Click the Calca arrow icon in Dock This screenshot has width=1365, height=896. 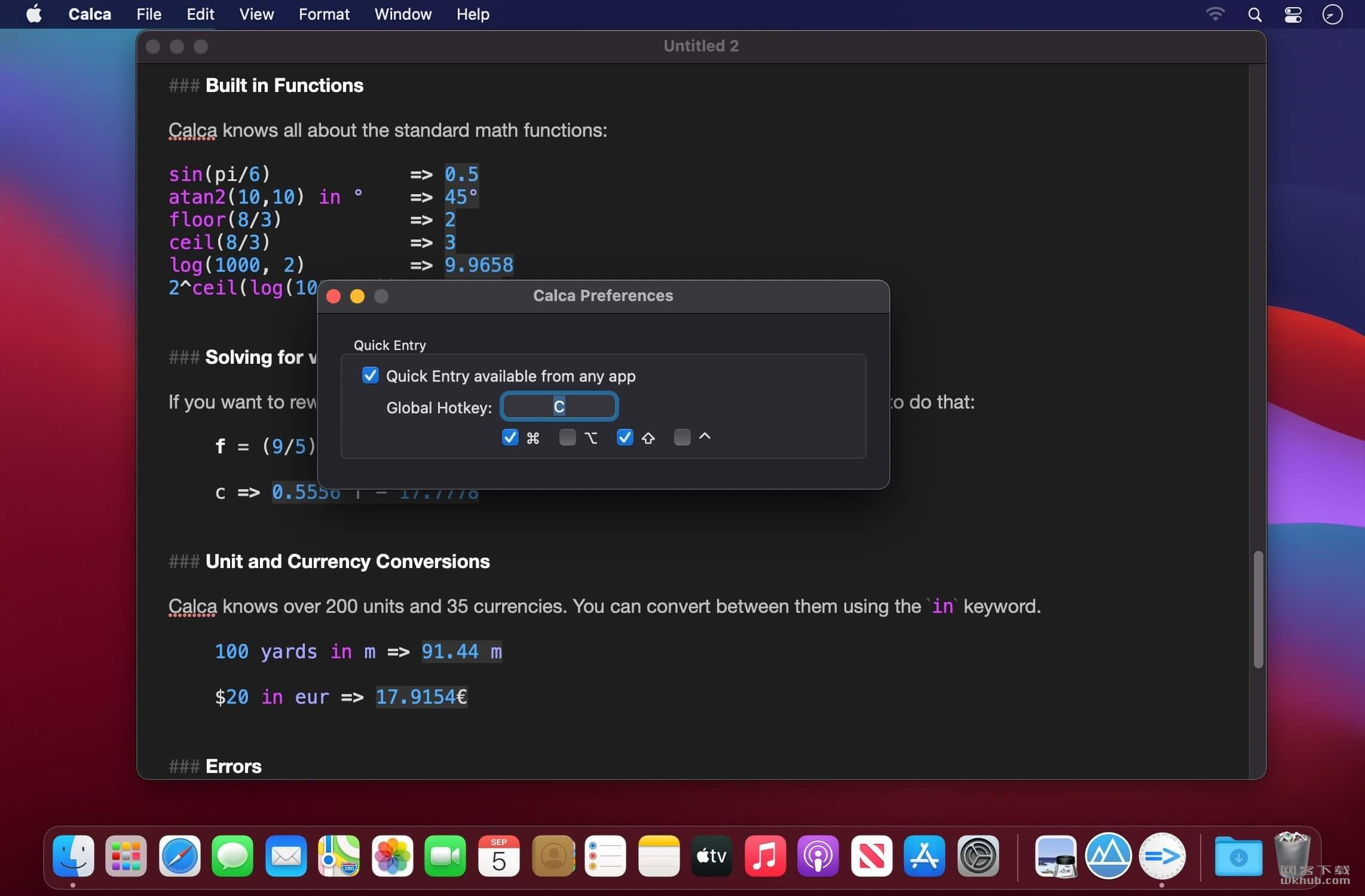coord(1162,855)
